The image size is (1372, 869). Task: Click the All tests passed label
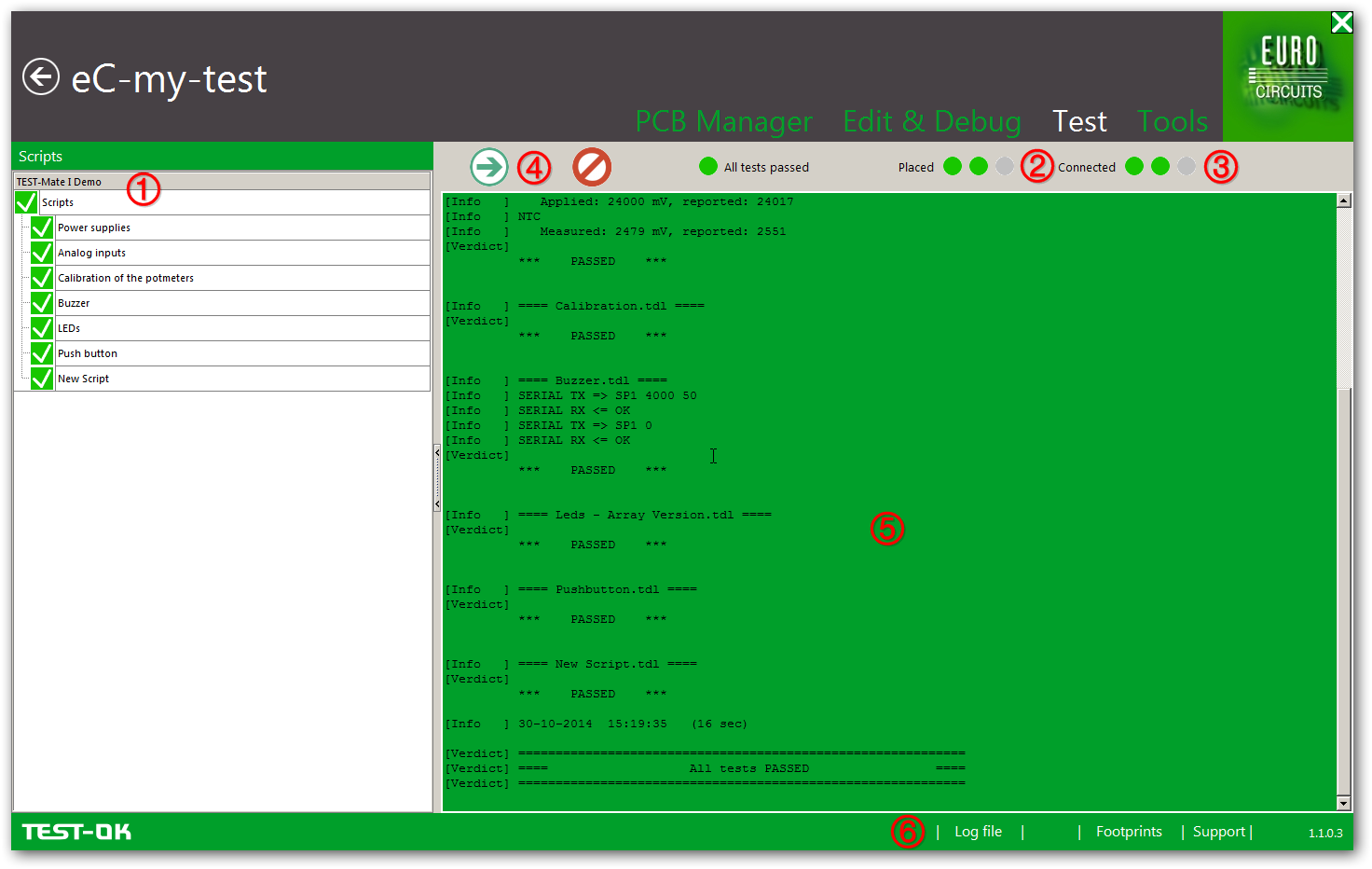(766, 167)
